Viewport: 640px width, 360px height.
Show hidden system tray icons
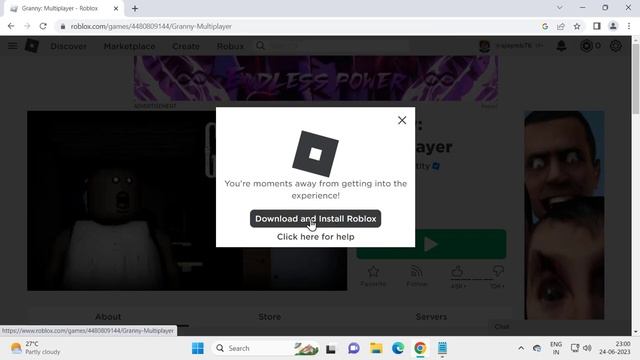521,348
